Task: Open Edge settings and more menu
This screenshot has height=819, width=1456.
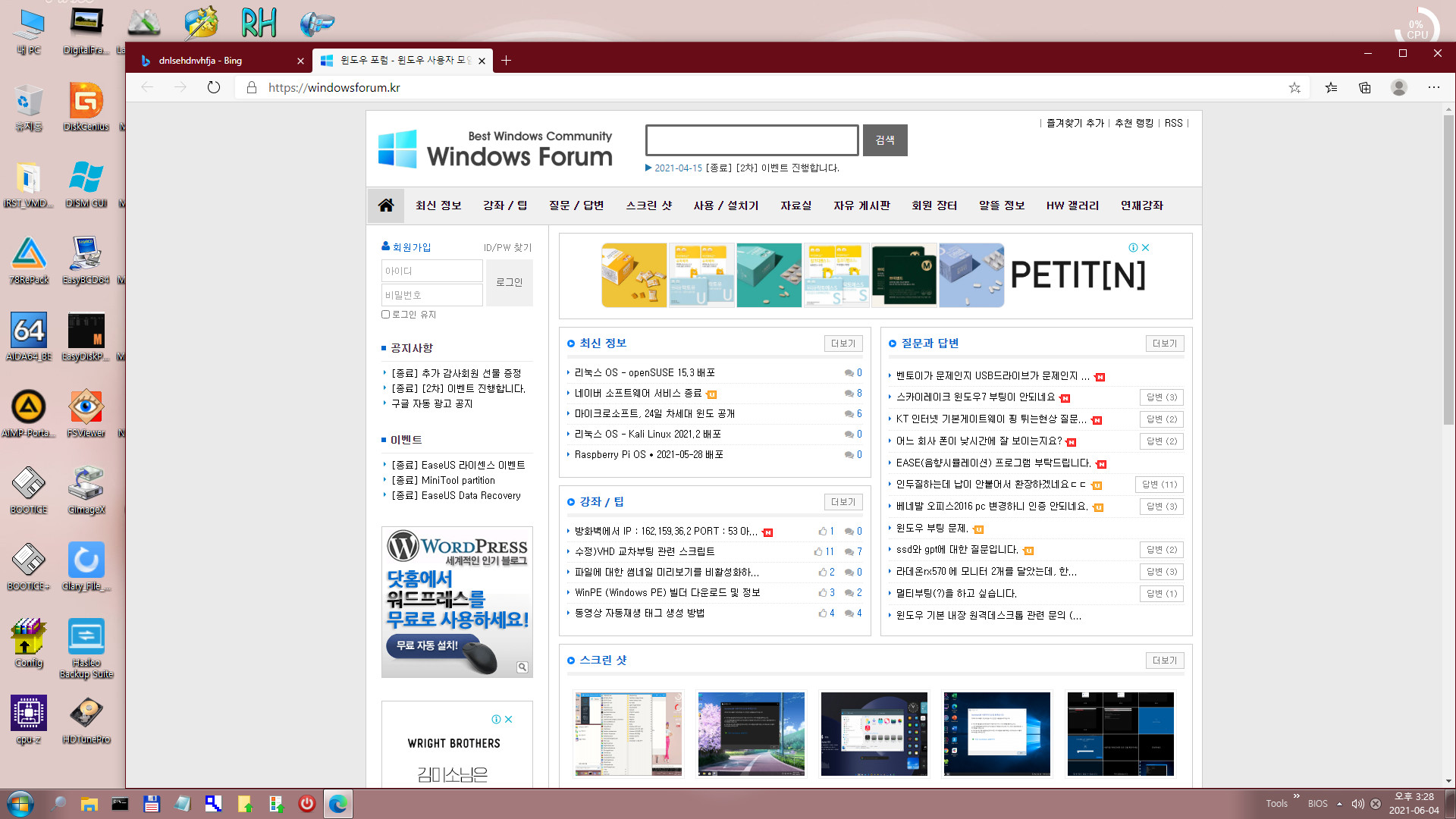Action: (x=1433, y=88)
